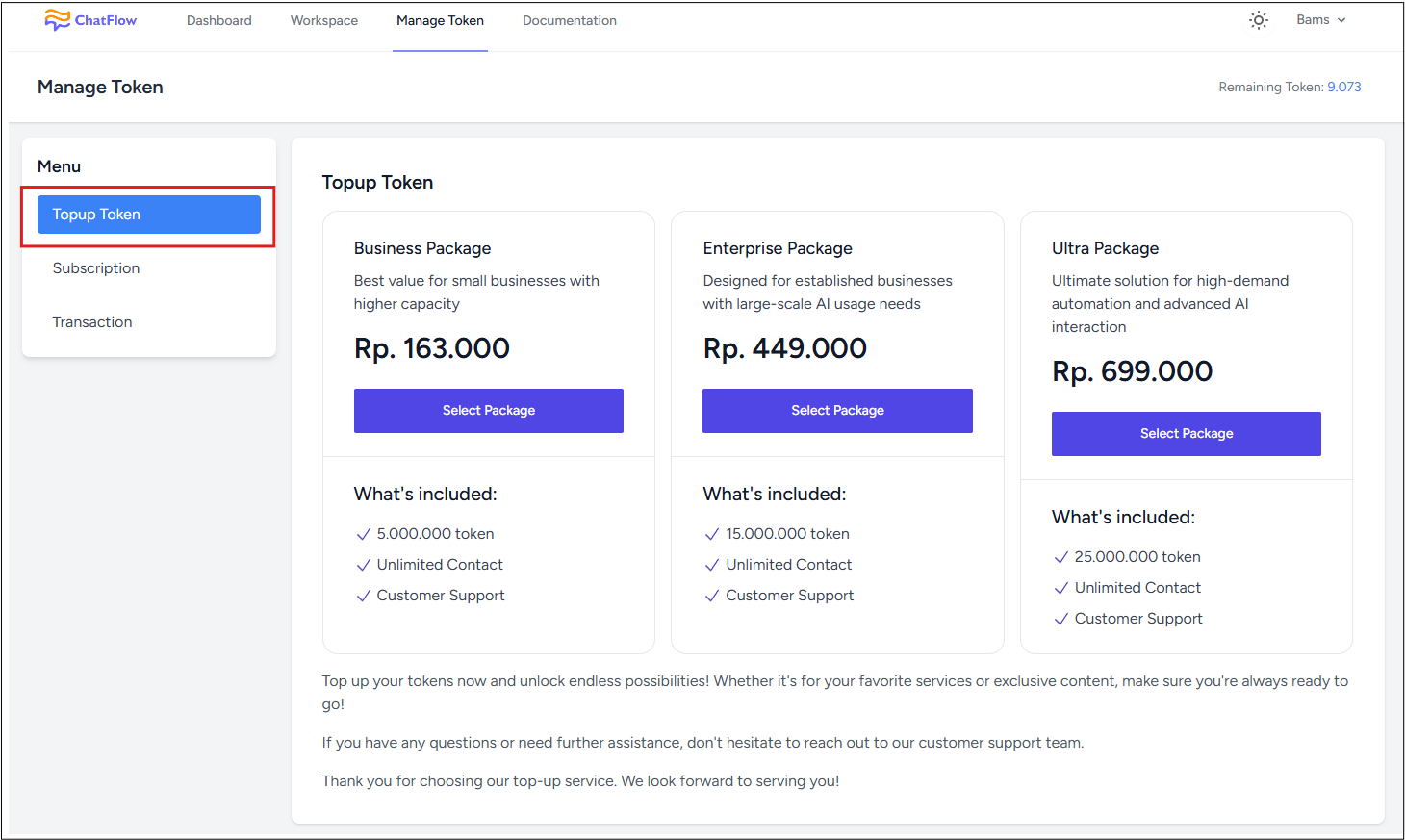Viewport: 1405px width, 840px height.
Task: Click checkmark icon beside 15.000.000 token
Action: point(712,534)
